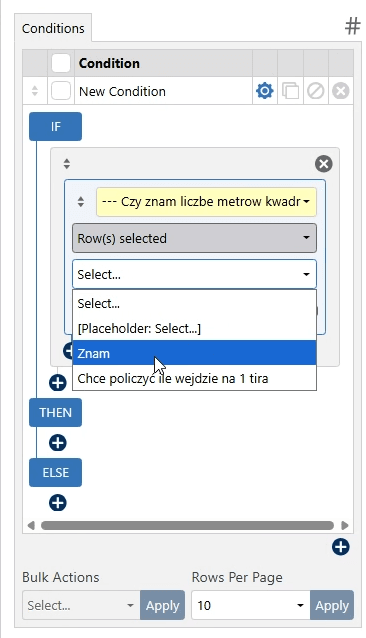This screenshot has height=638, width=366.
Task: Add a new condition row with plus
Action: point(340,547)
